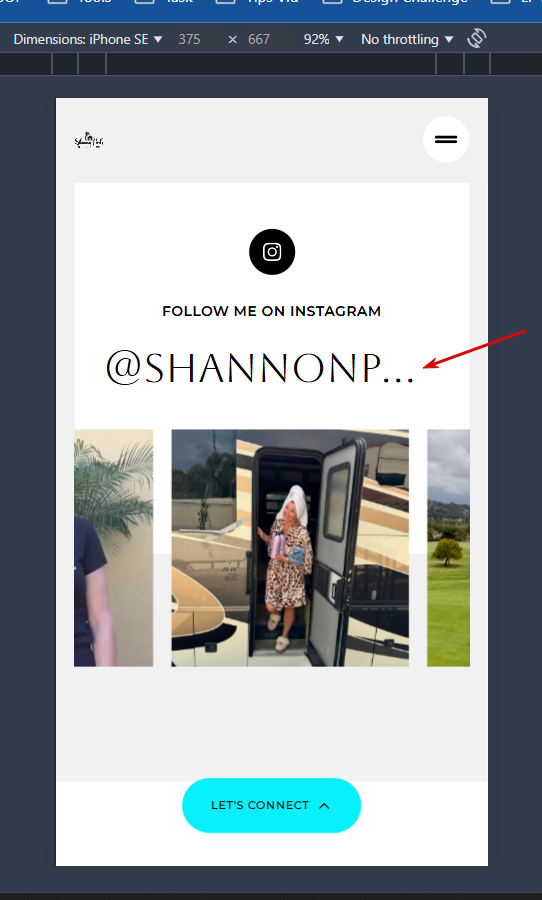542x900 pixels.
Task: Open the photo of woman in RV doorway
Action: [x=290, y=548]
